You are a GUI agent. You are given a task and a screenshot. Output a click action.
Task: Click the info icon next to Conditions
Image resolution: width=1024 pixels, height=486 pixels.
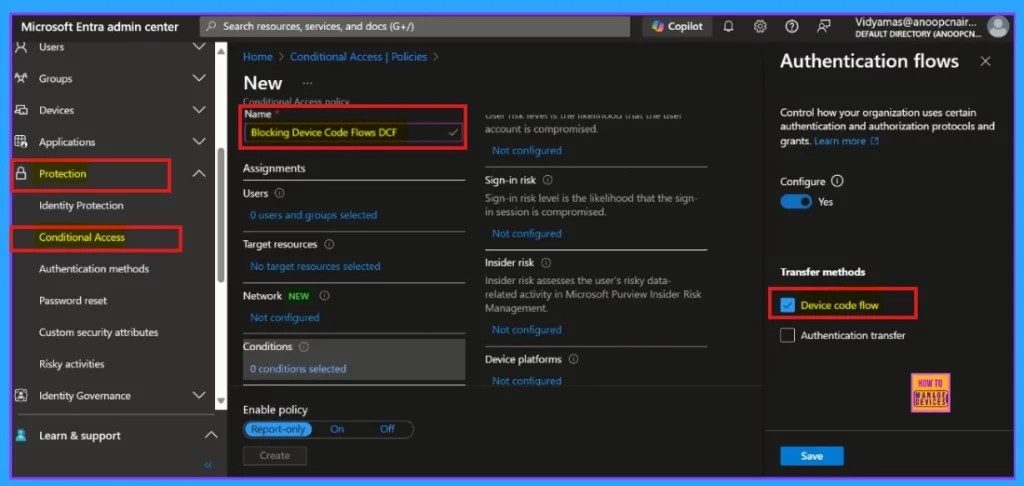coord(303,347)
